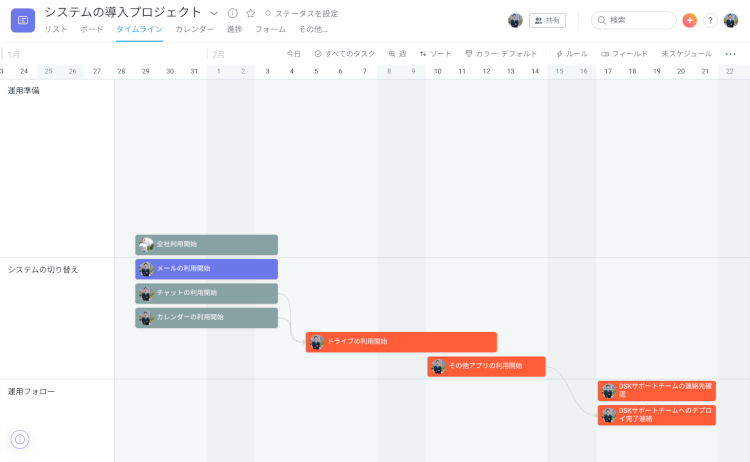The image size is (750, 462).
Task: Switch to the ボード tab
Action: coord(91,30)
